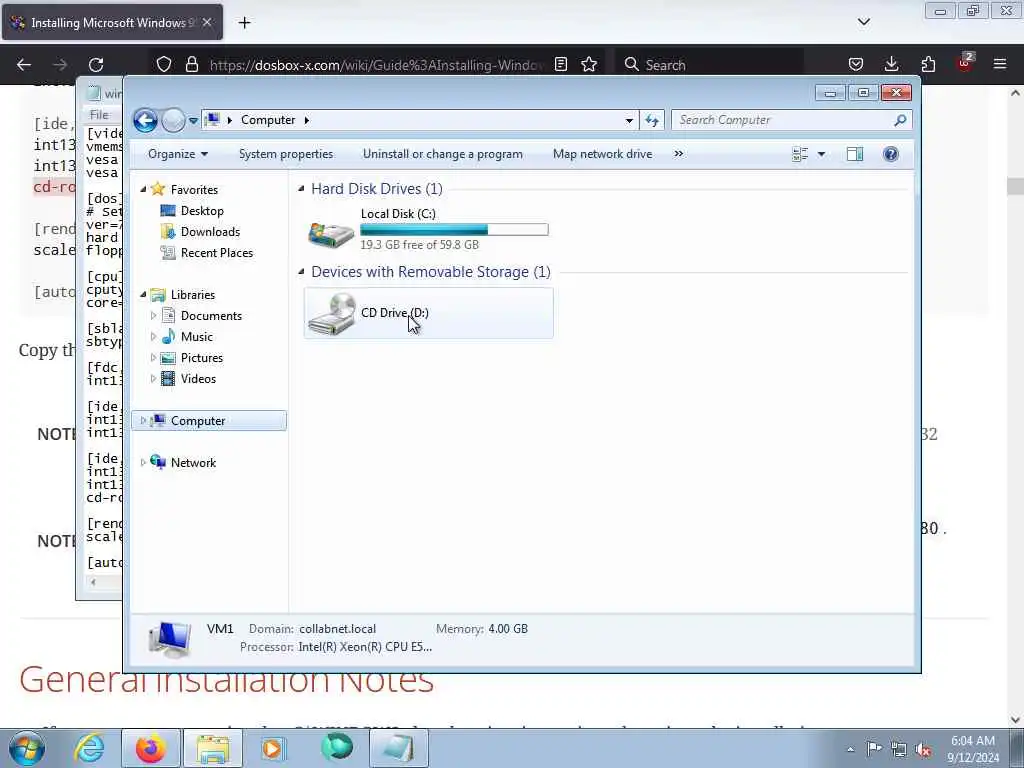
Task: Reload the Firefox page
Action: [x=96, y=65]
